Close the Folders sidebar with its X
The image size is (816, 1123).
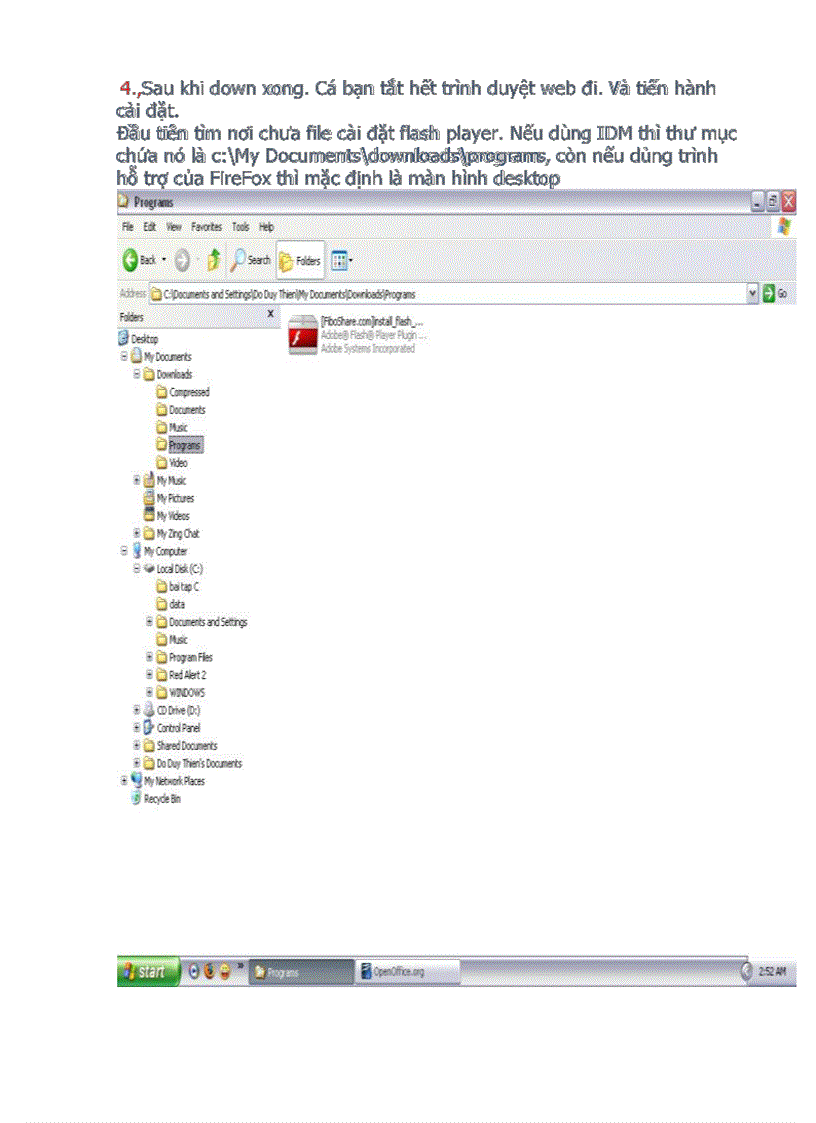click(x=270, y=316)
